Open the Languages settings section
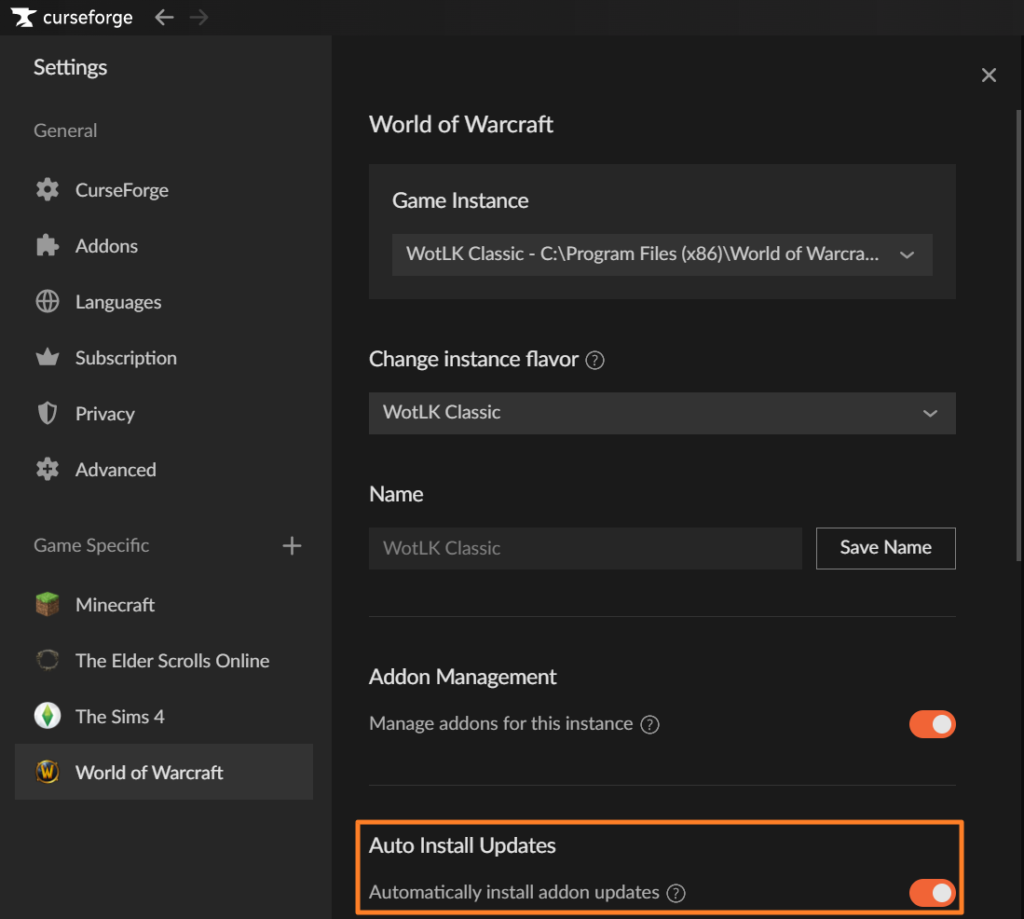Viewport: 1024px width, 919px height. coord(164,302)
